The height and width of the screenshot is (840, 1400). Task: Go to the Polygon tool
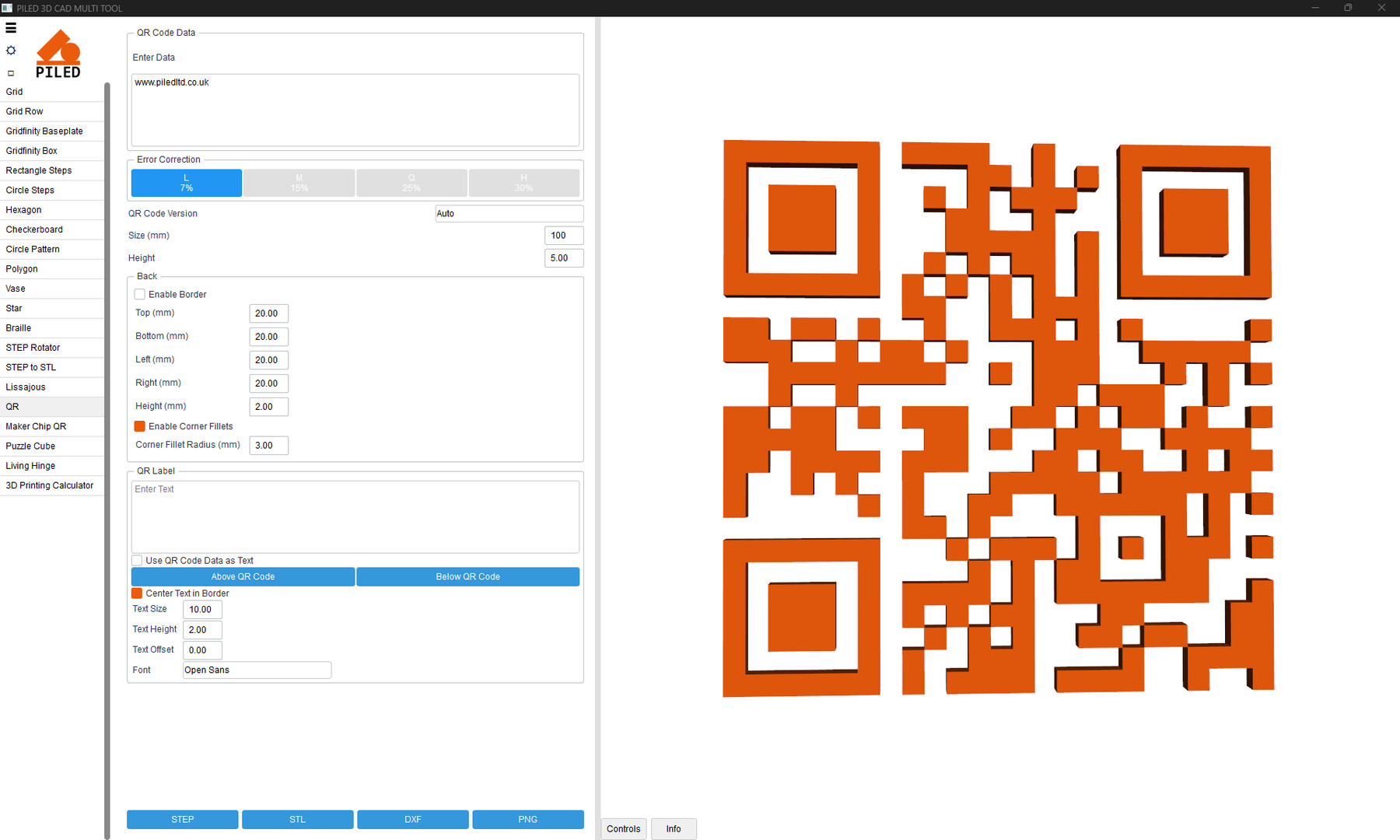tap(52, 269)
